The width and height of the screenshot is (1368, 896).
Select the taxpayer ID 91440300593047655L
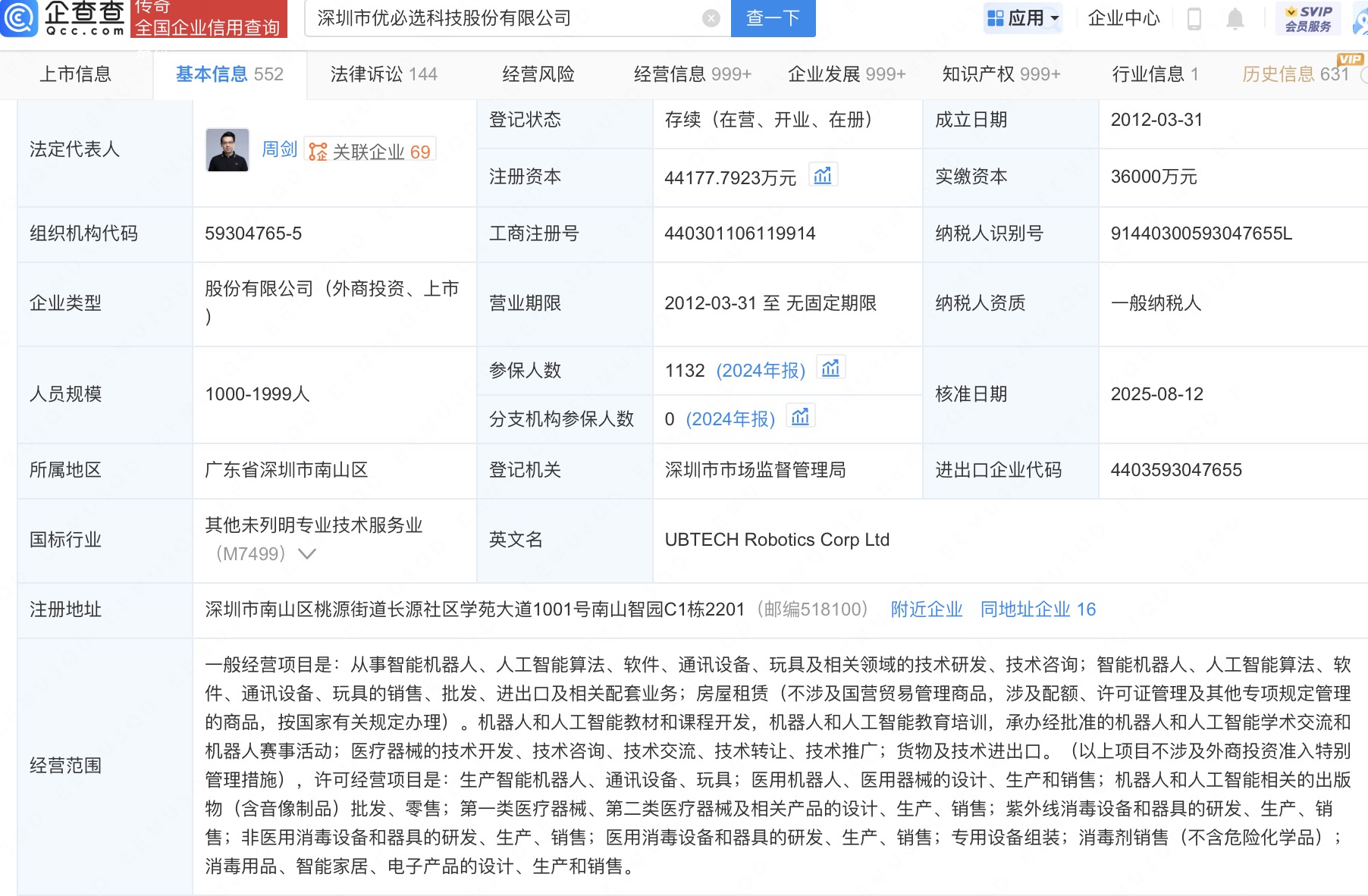coord(1201,233)
